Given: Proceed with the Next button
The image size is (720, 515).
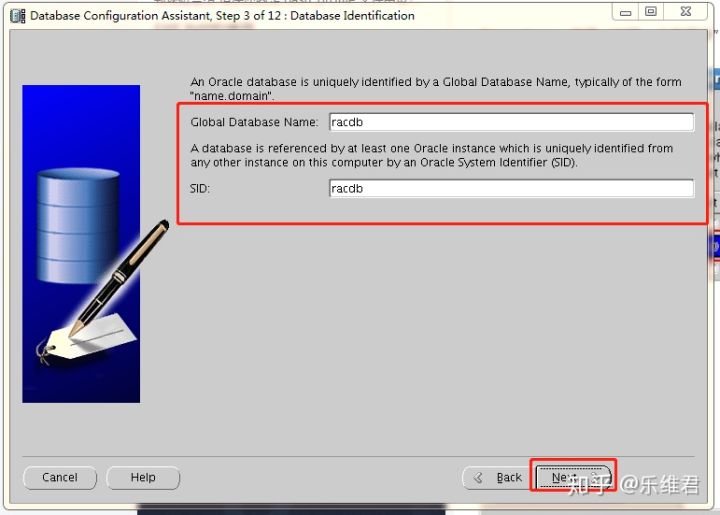Looking at the screenshot, I should [573, 478].
